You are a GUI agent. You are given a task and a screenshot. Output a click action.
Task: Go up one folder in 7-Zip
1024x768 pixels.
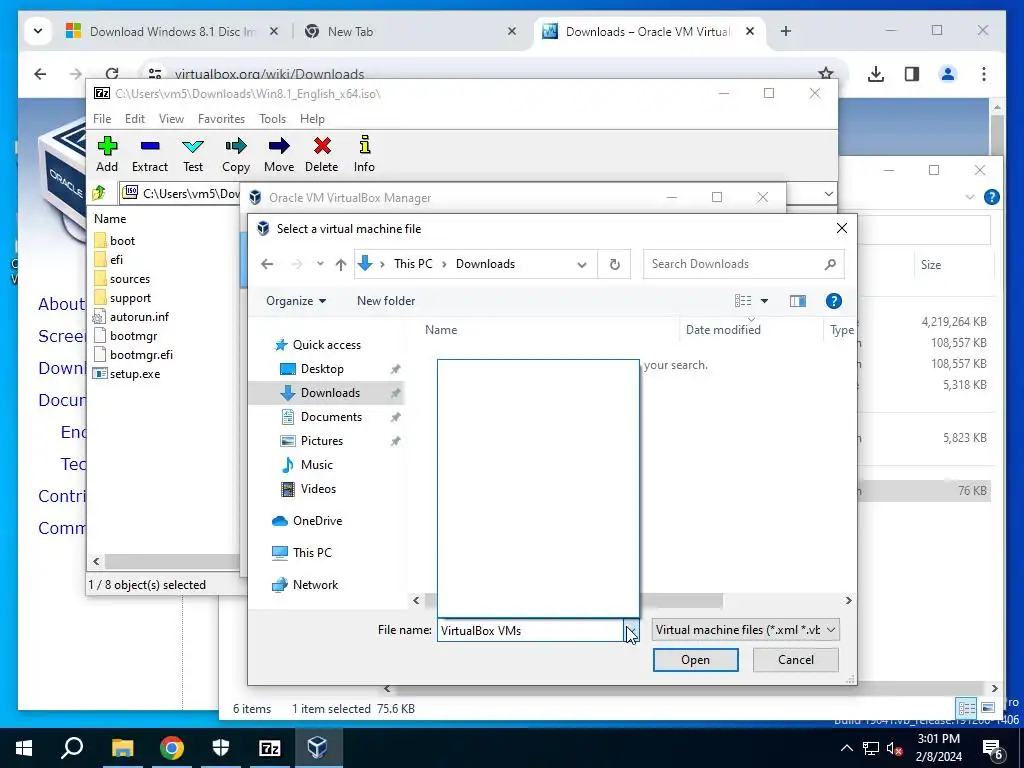[99, 193]
